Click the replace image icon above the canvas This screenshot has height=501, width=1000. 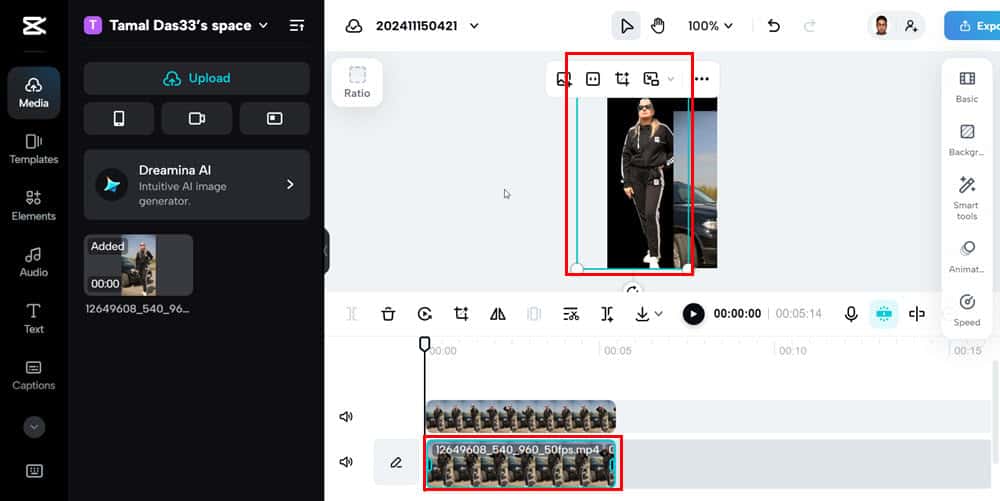pos(564,79)
